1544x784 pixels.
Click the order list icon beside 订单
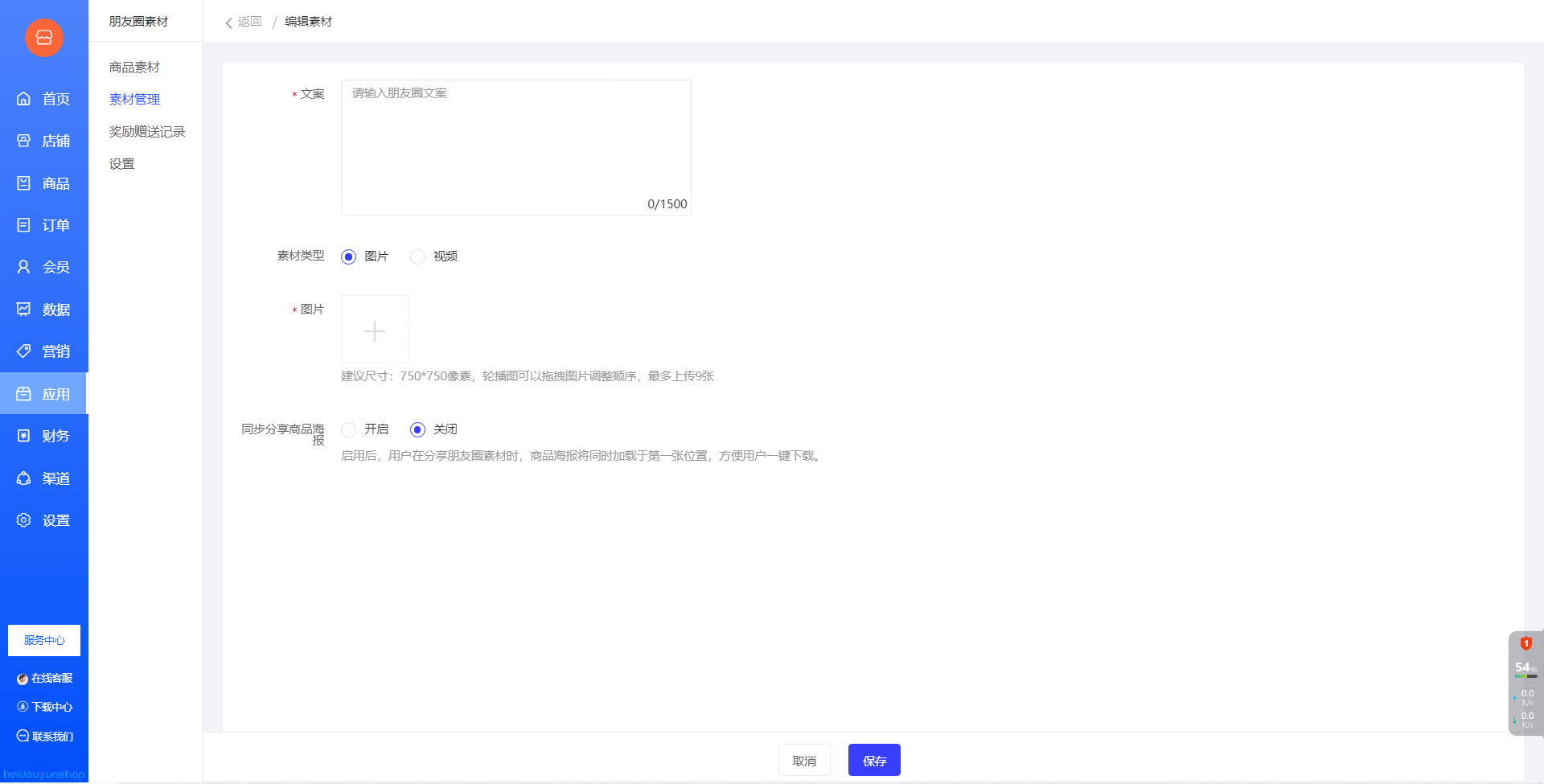click(24, 225)
